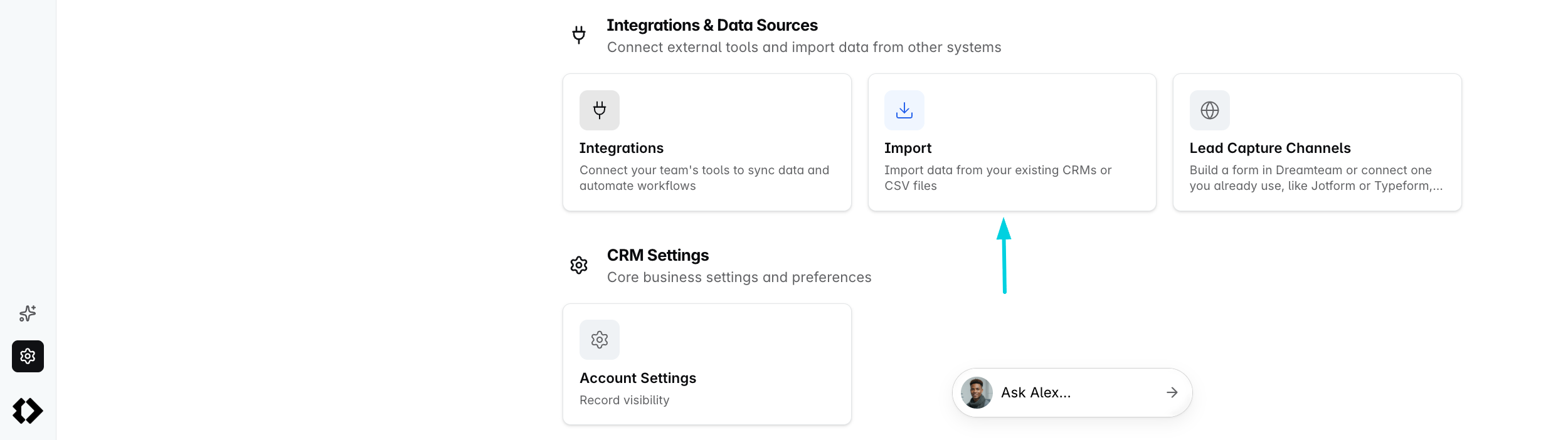Open the Import card title
The width and height of the screenshot is (1568, 440).
[908, 148]
